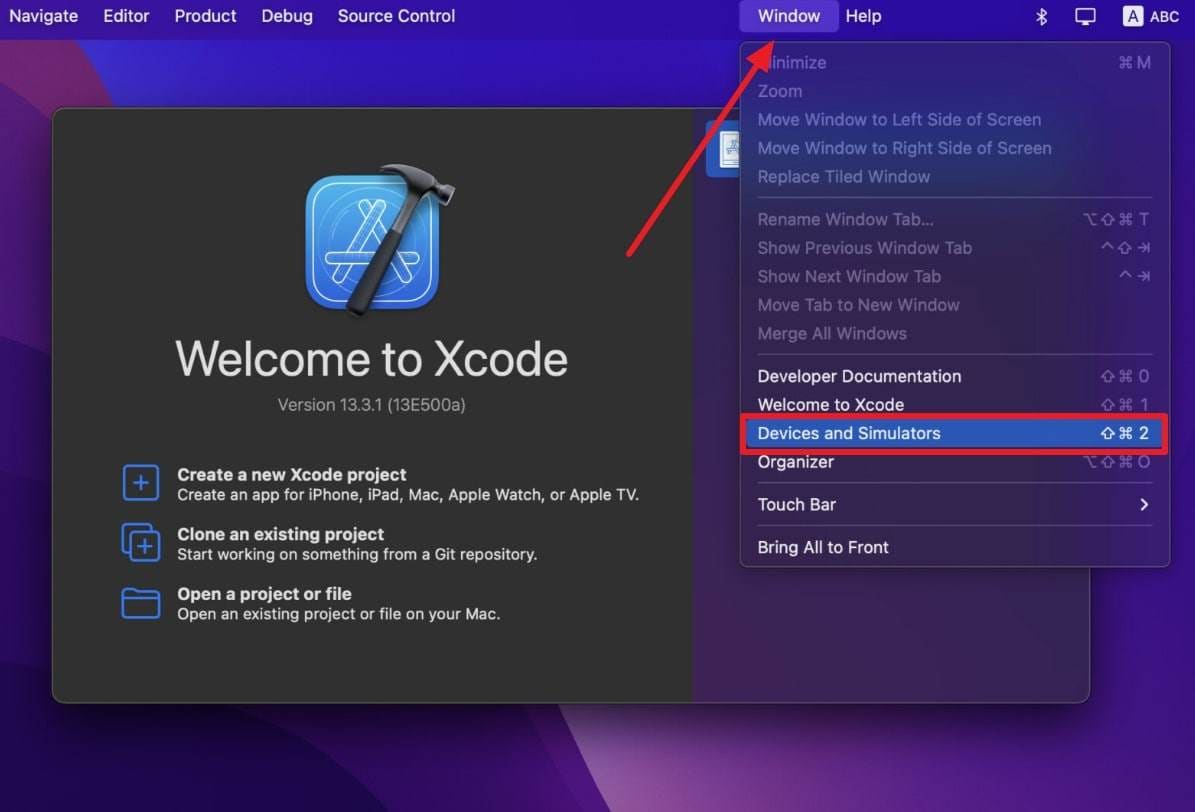Screen dimensions: 1195x812
Task: Click the Zoom menu item
Action: 954,91
